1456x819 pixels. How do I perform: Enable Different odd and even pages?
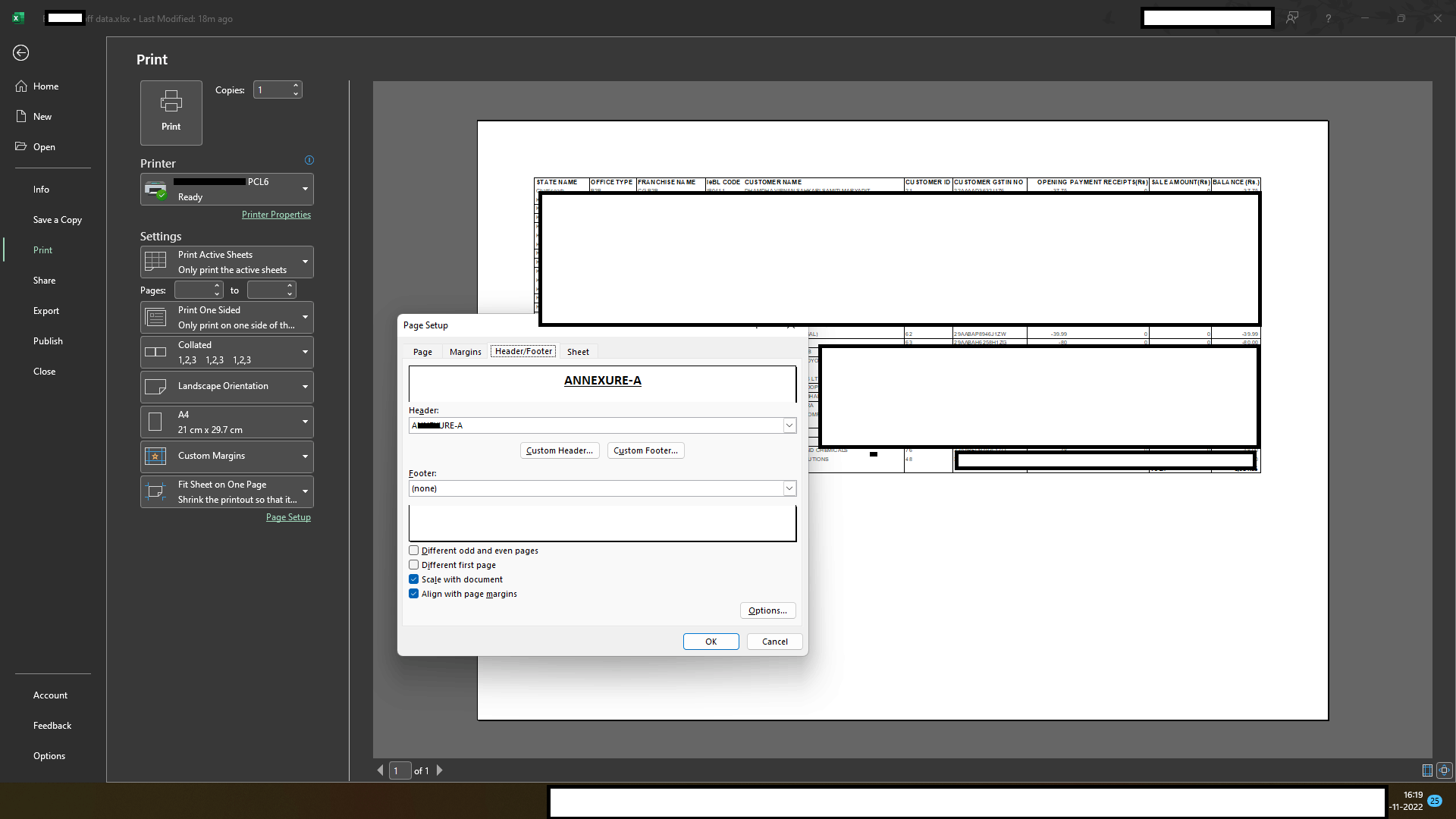[414, 551]
